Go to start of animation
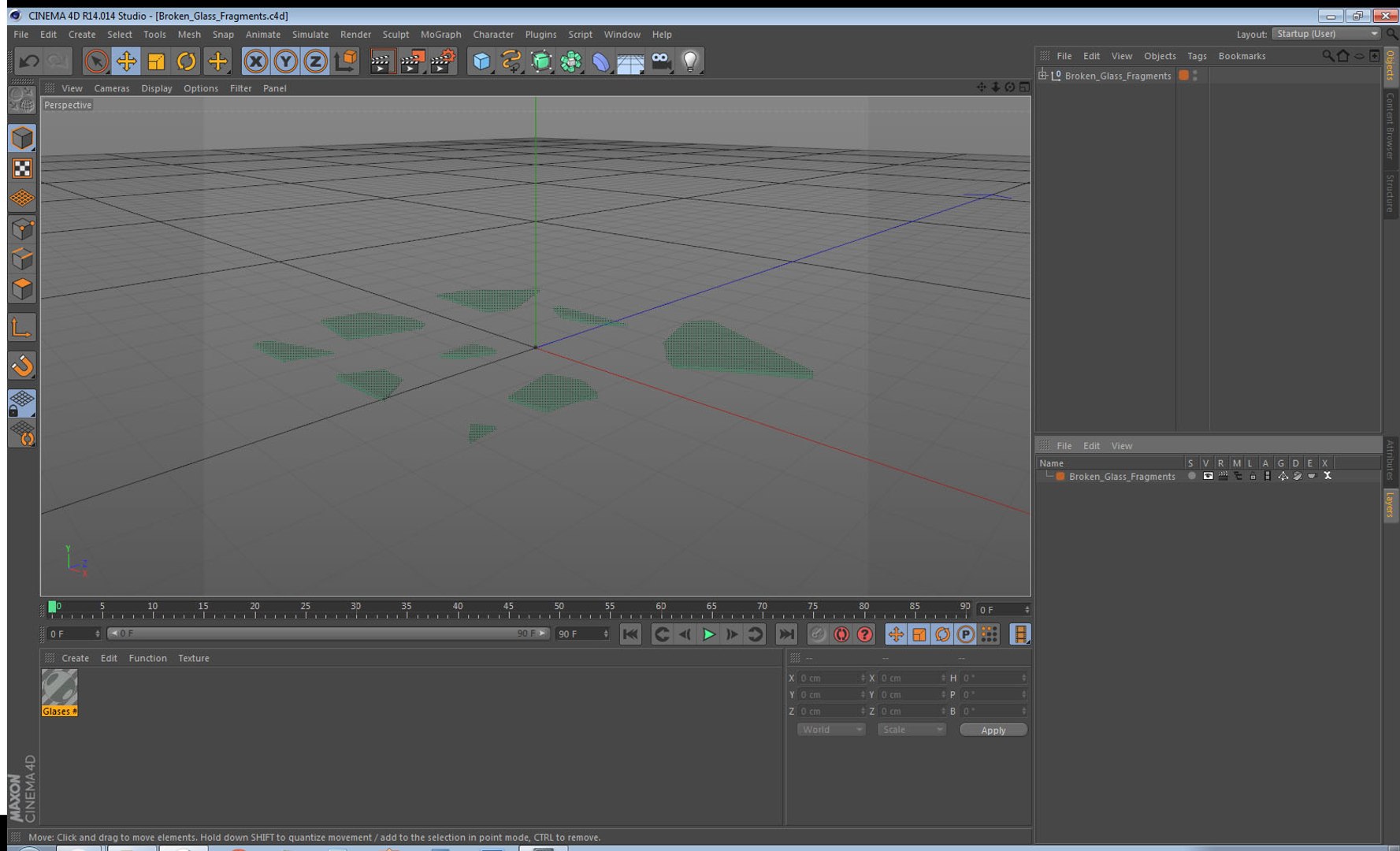Viewport: 1400px width, 851px height. [x=630, y=634]
